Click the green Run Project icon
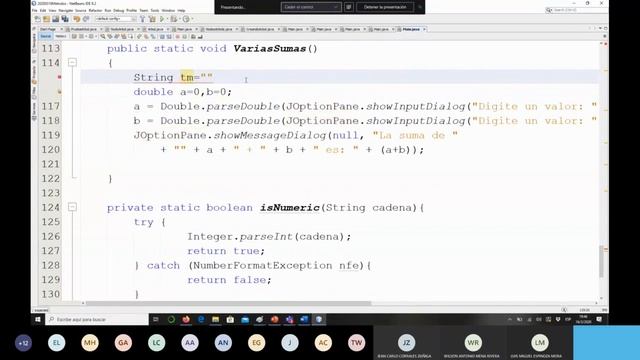This screenshot has height=360, width=640. click(162, 19)
